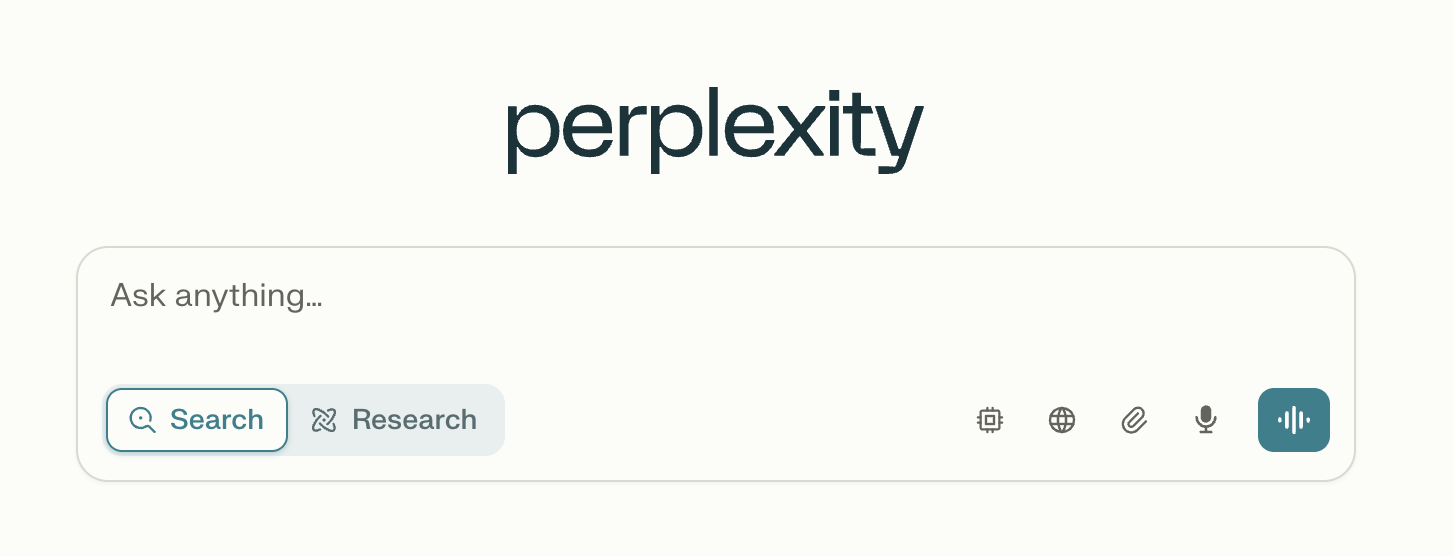Launch voice mode with the teal waveform button
This screenshot has width=1454, height=556.
coord(1294,420)
